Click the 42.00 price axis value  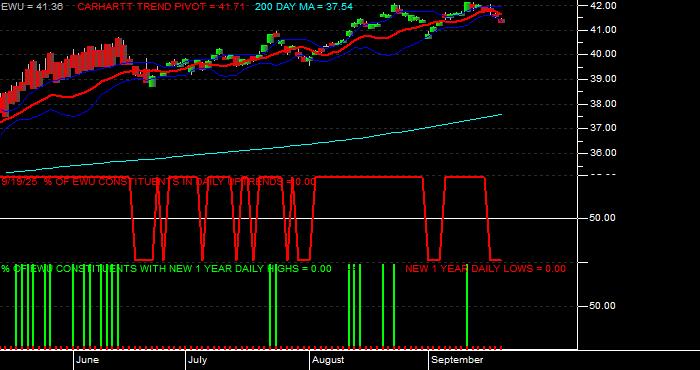pos(603,5)
